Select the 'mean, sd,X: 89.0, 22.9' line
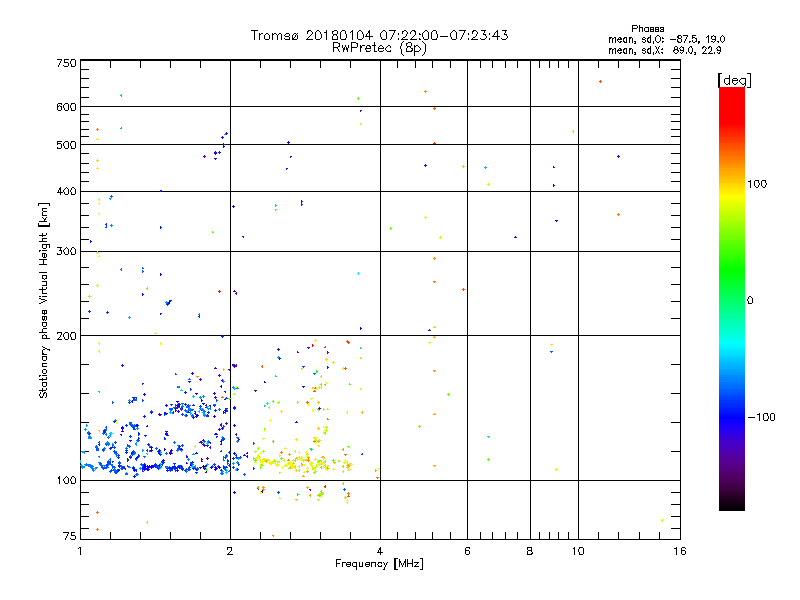 pyautogui.click(x=664, y=50)
